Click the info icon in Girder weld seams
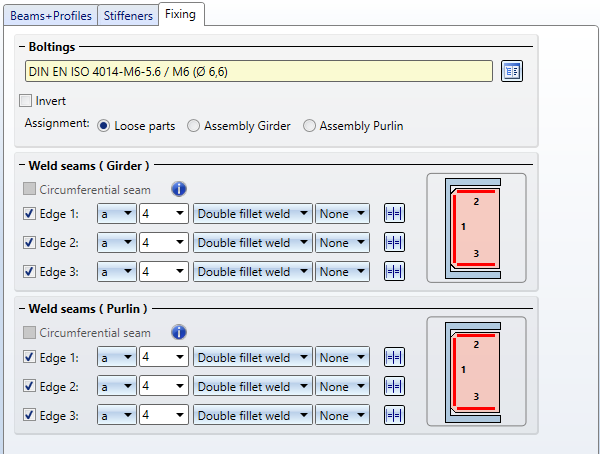The height and width of the screenshot is (454, 600). click(x=179, y=189)
